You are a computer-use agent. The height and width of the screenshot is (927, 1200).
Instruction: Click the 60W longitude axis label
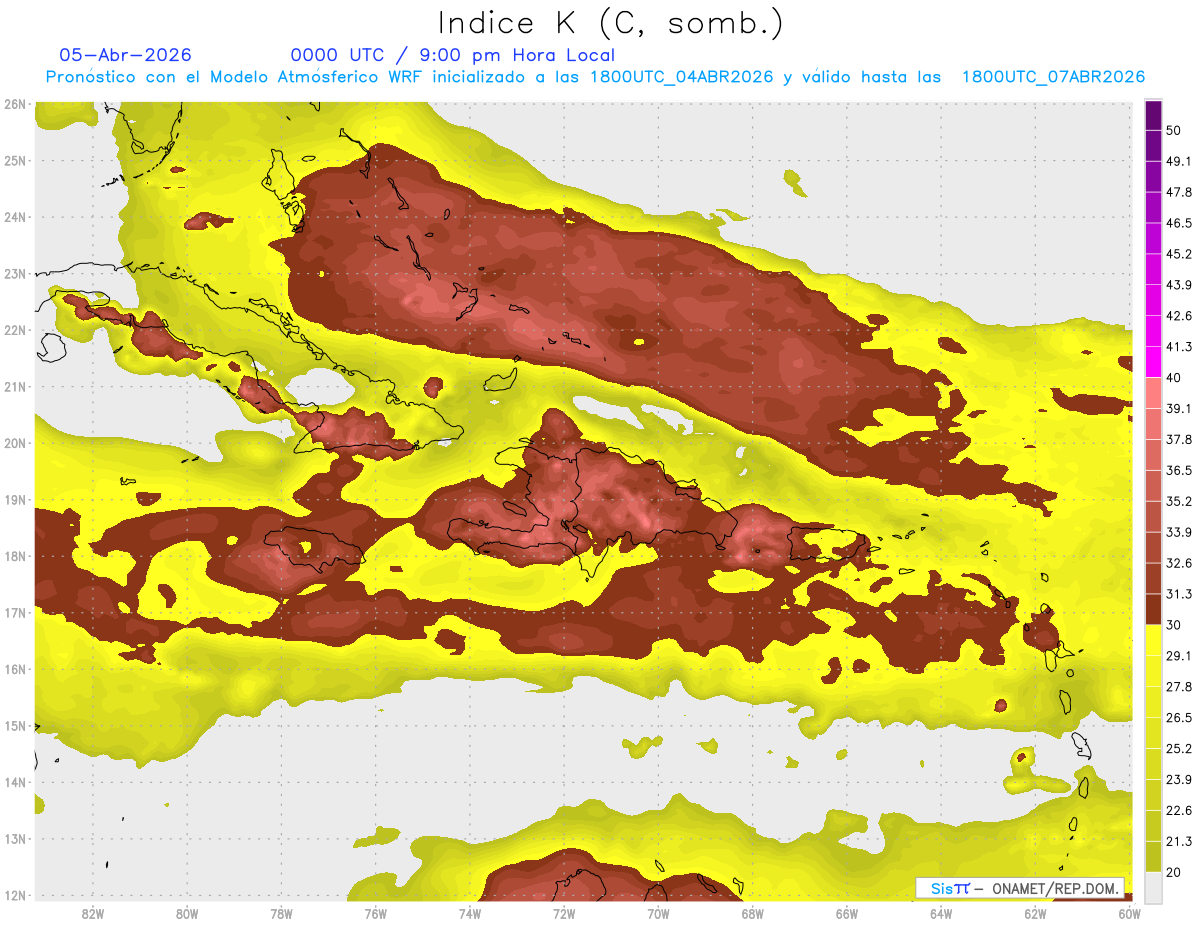[1130, 912]
